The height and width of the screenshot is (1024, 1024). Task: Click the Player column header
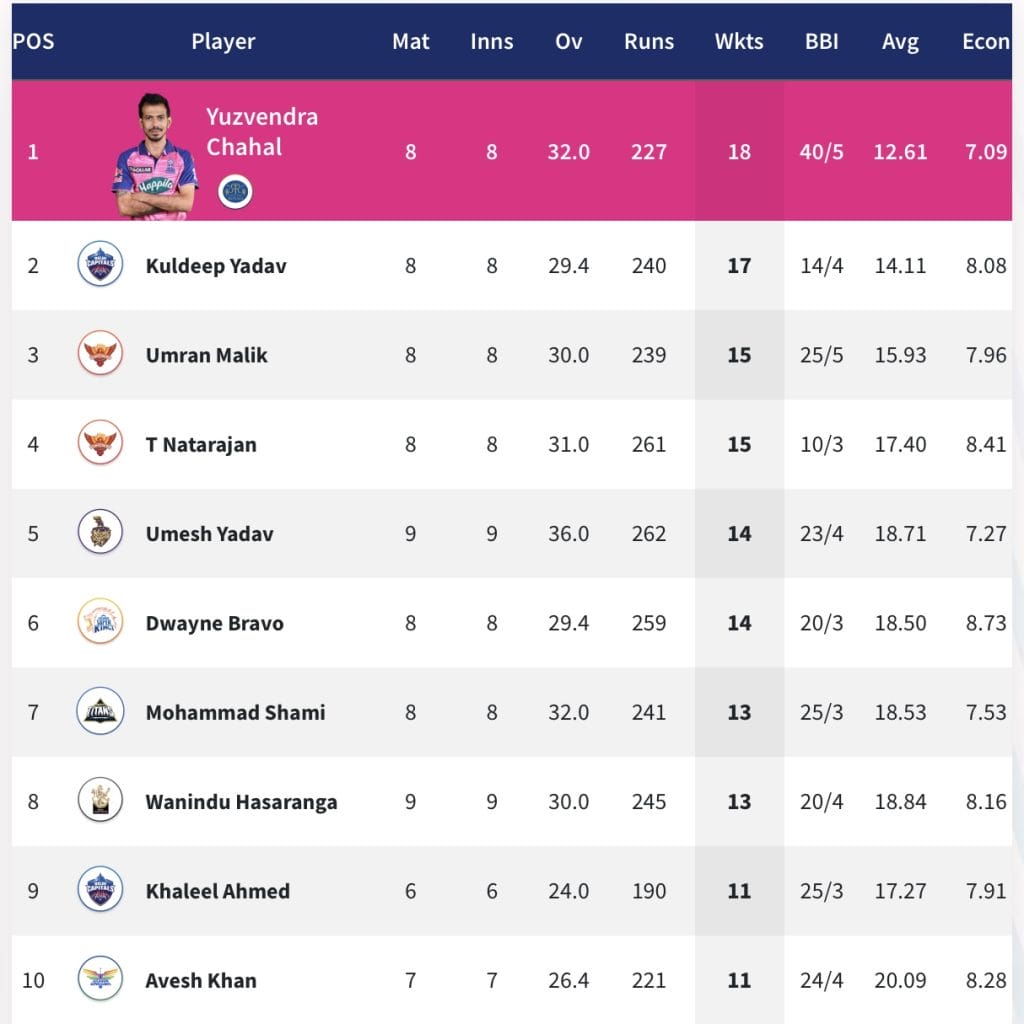pos(223,42)
